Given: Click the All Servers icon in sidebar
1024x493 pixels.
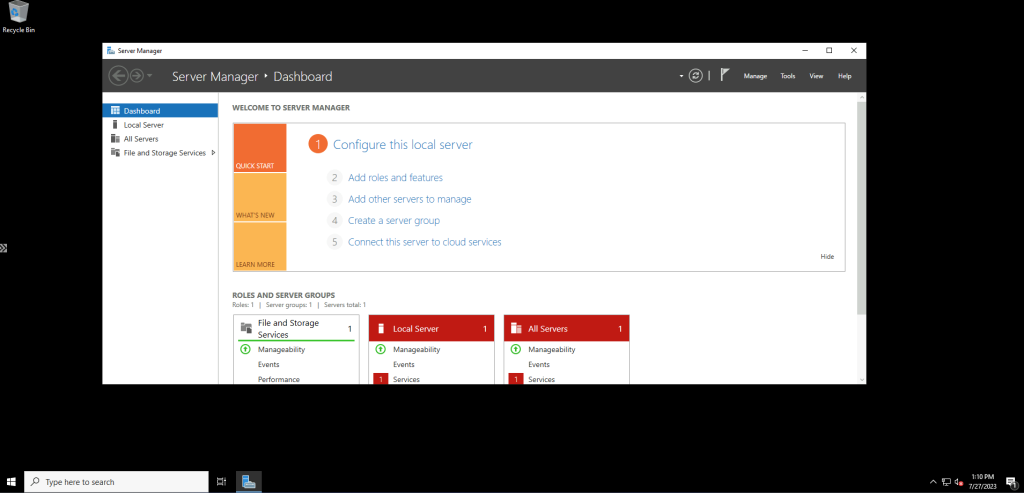Looking at the screenshot, I should coord(116,138).
